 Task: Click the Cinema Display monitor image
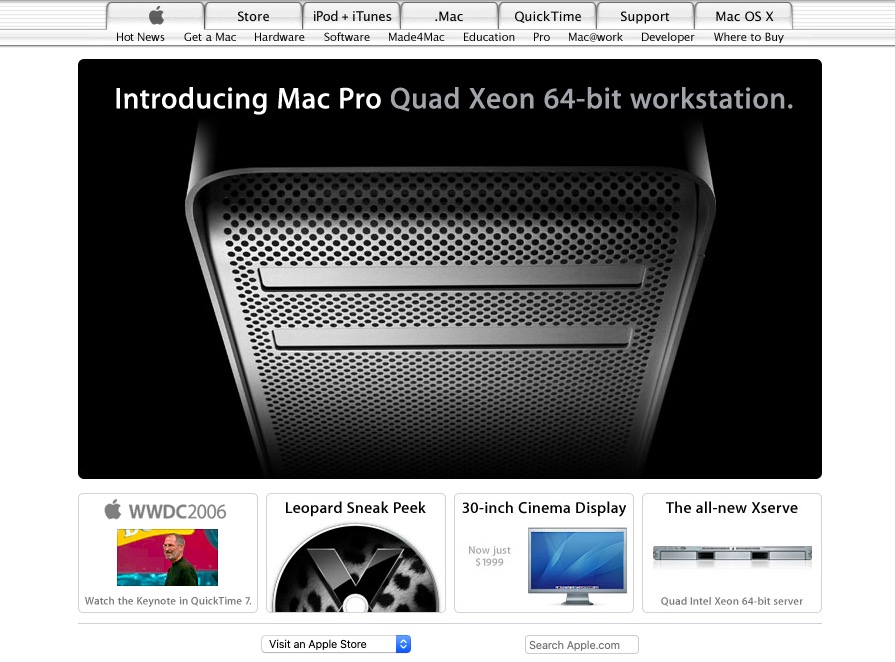(x=577, y=566)
